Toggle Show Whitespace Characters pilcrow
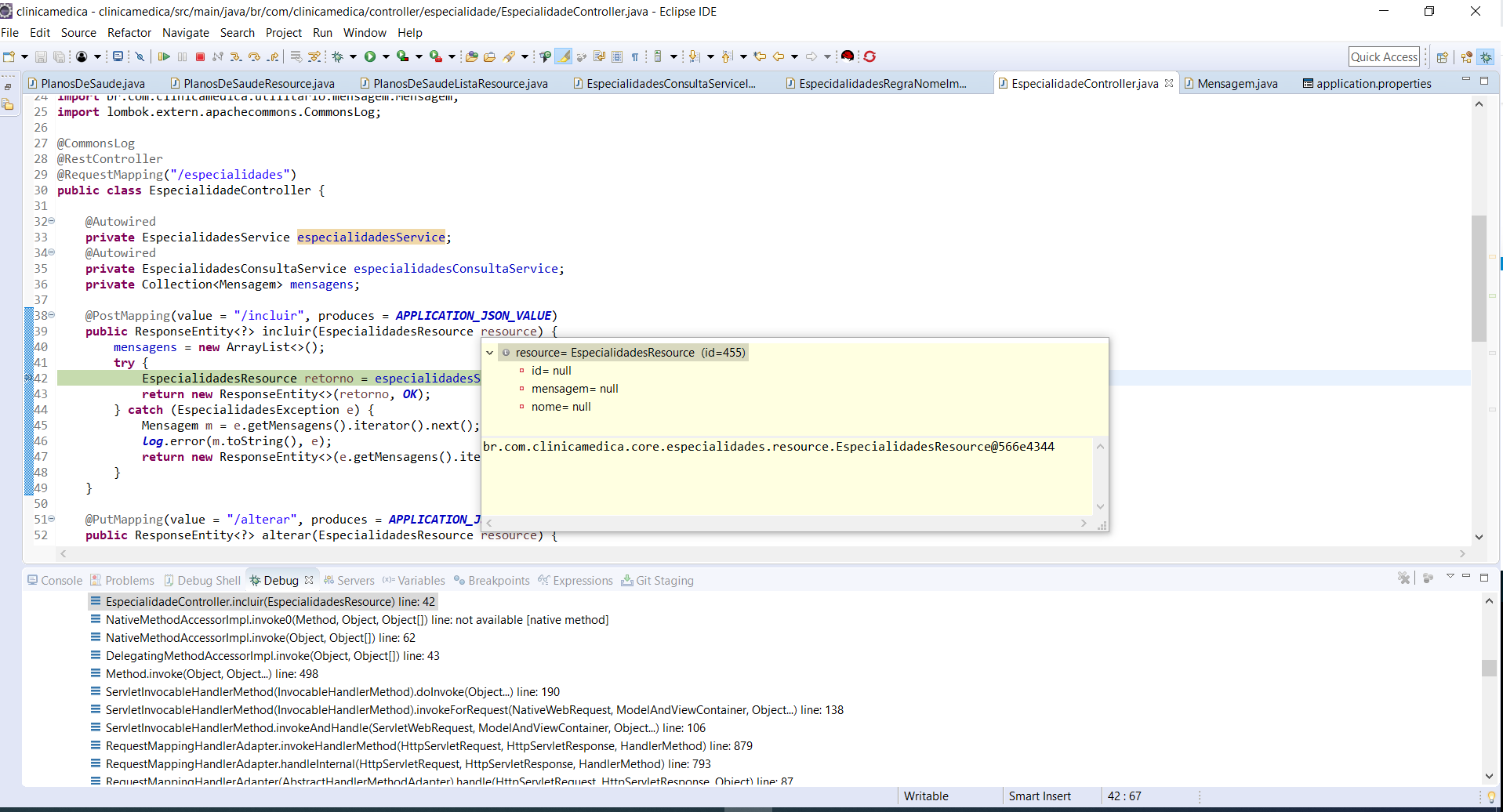Viewport: 1503px width, 812px height. click(635, 56)
